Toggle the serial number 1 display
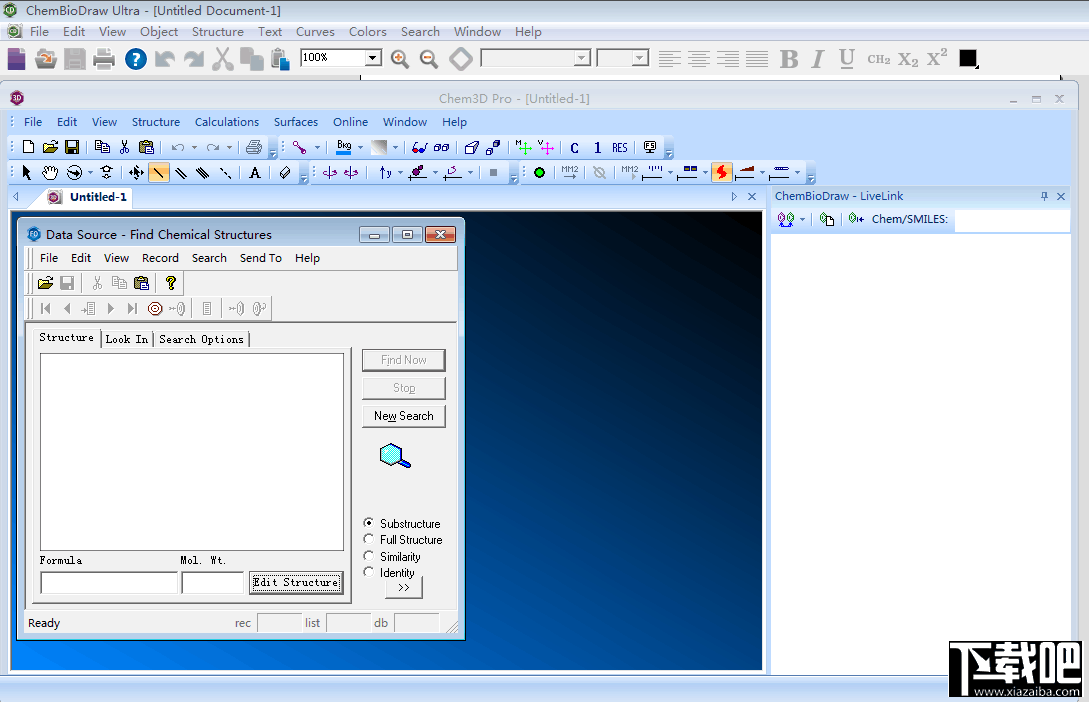 [597, 148]
